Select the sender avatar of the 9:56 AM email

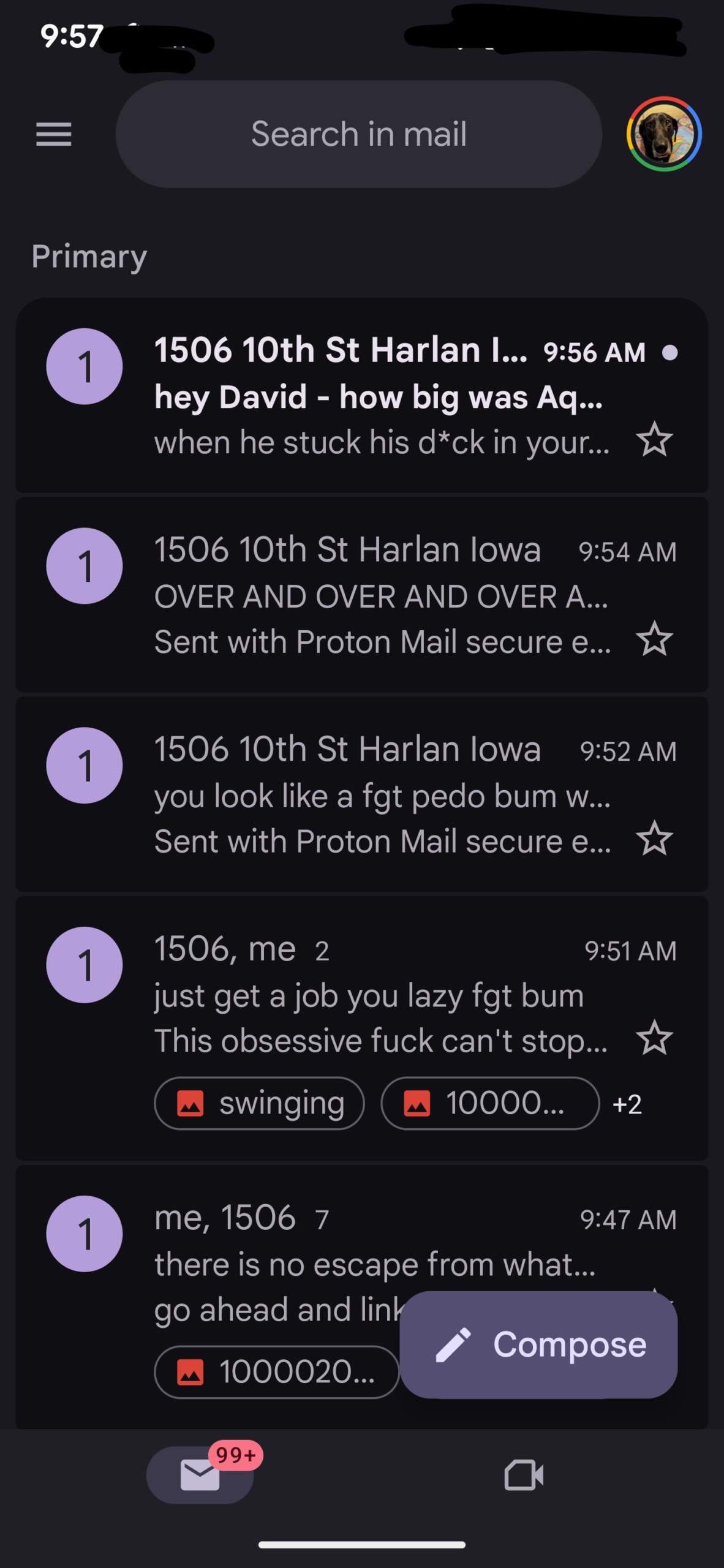pos(85,366)
